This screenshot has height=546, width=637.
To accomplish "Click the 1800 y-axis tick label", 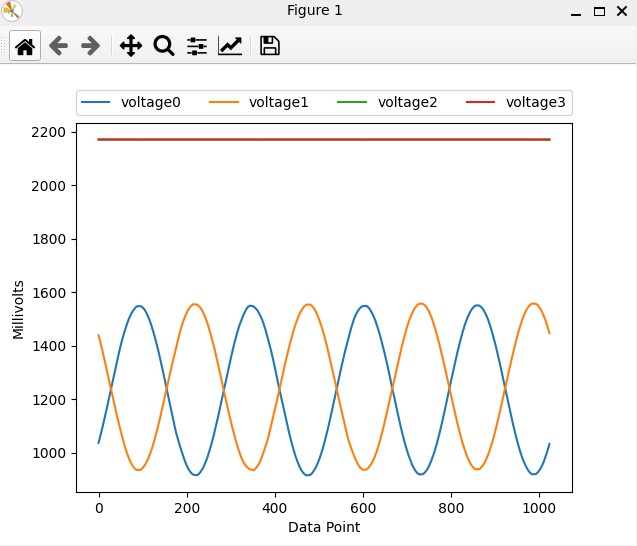I will point(48,239).
